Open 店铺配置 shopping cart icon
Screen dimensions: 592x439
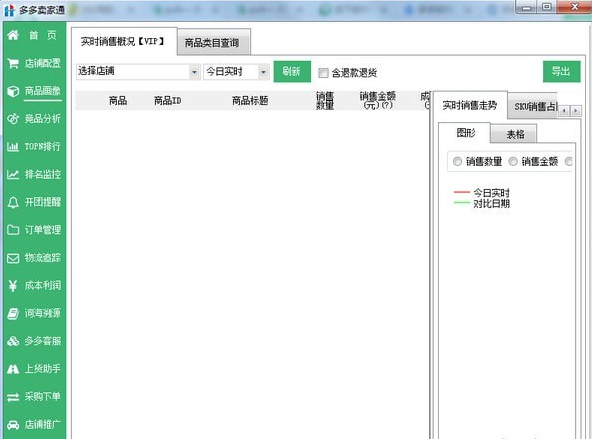pos(13,63)
